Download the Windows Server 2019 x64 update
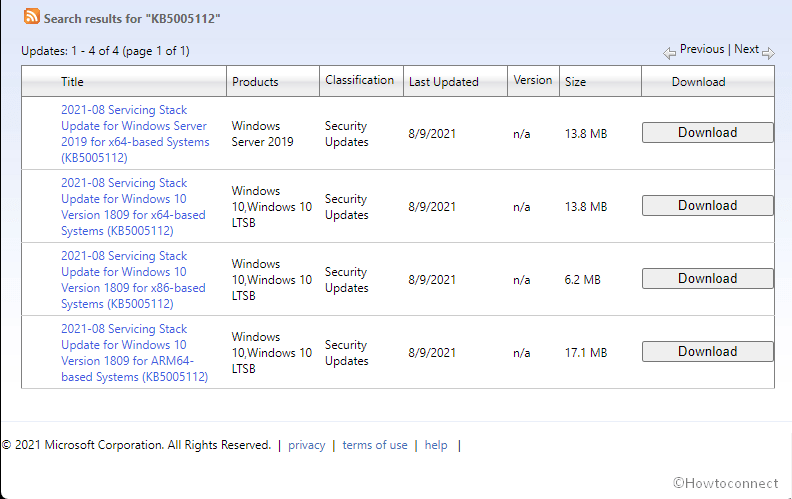The width and height of the screenshot is (792, 499). coord(708,132)
